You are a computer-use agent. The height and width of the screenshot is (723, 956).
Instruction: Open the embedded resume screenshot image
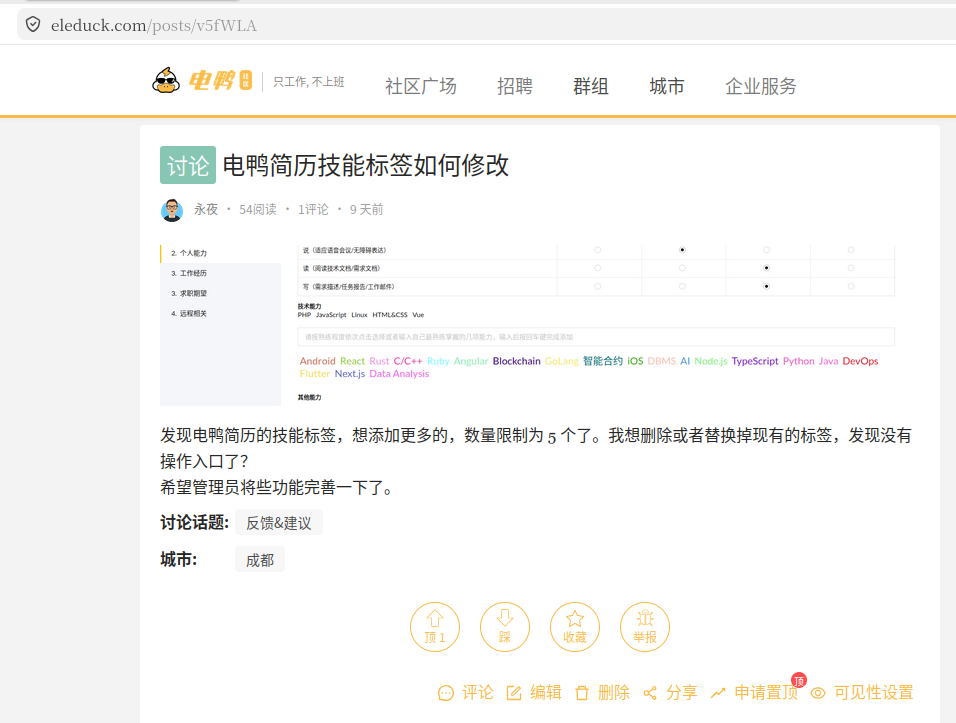coord(527,325)
